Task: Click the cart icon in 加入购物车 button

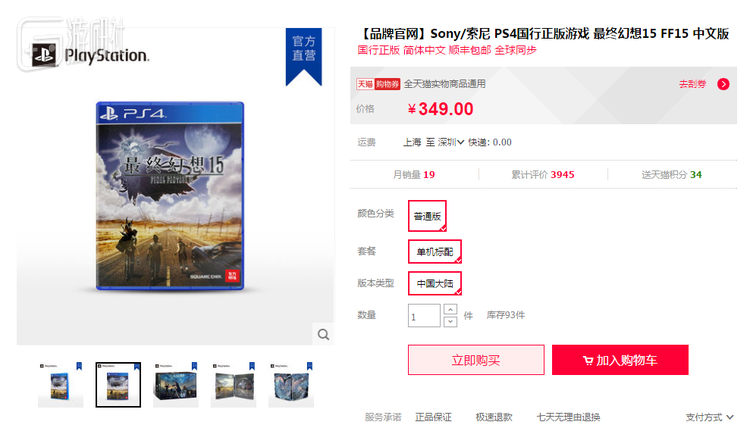Action: pyautogui.click(x=588, y=360)
